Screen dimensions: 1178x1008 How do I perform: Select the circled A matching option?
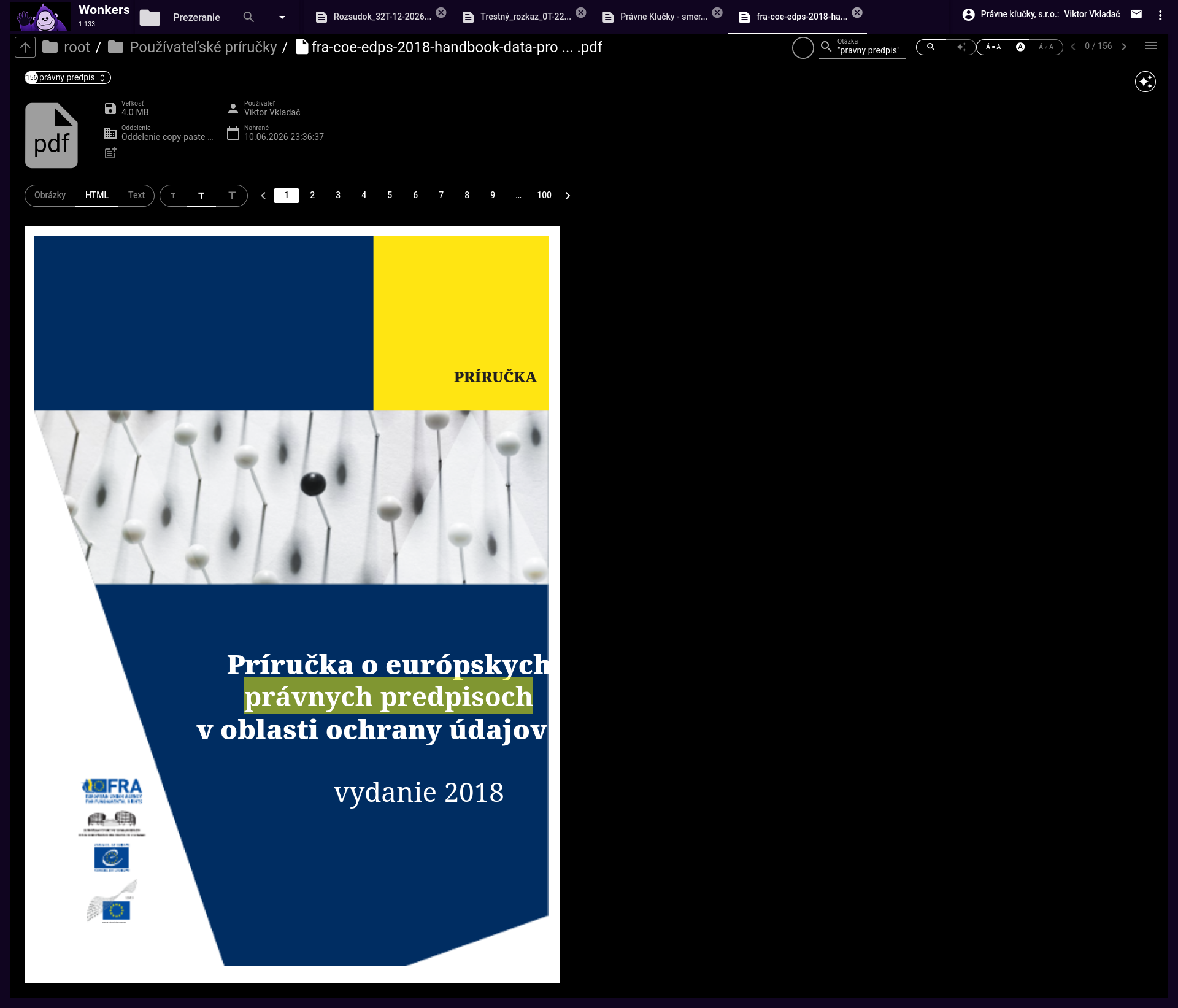(1020, 47)
